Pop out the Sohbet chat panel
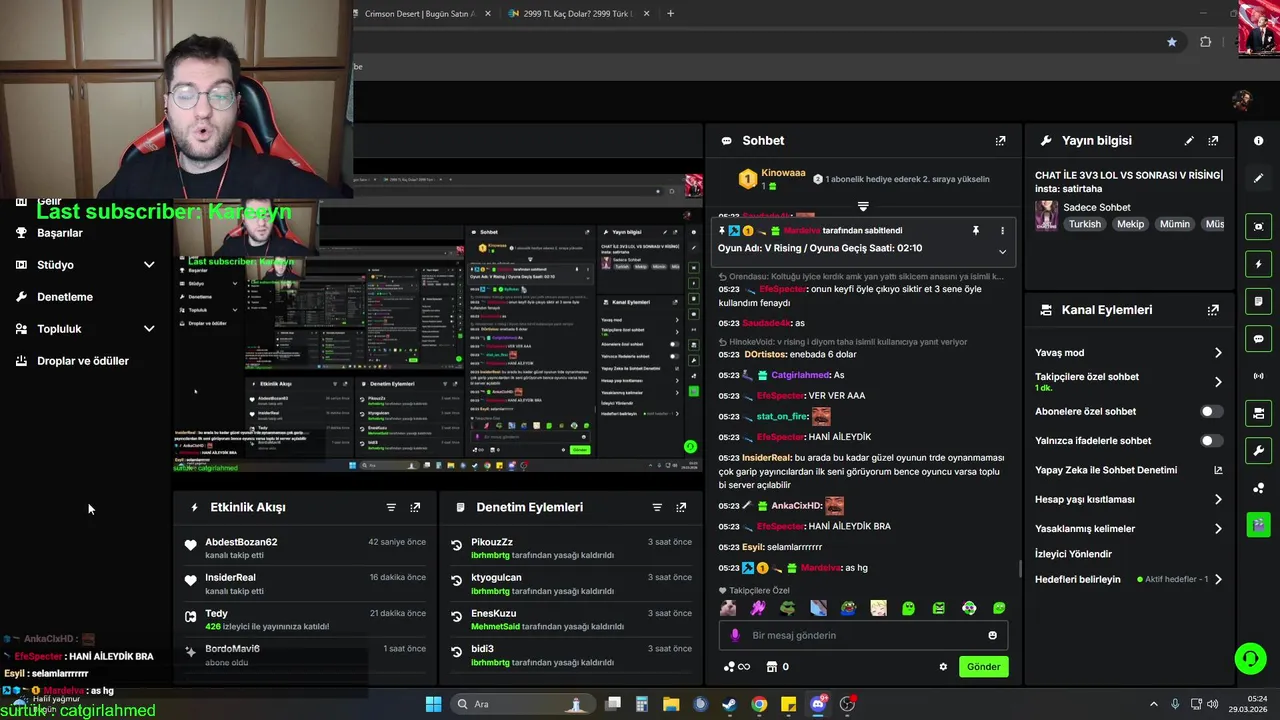Viewport: 1280px width, 720px height. pyautogui.click(x=1000, y=141)
